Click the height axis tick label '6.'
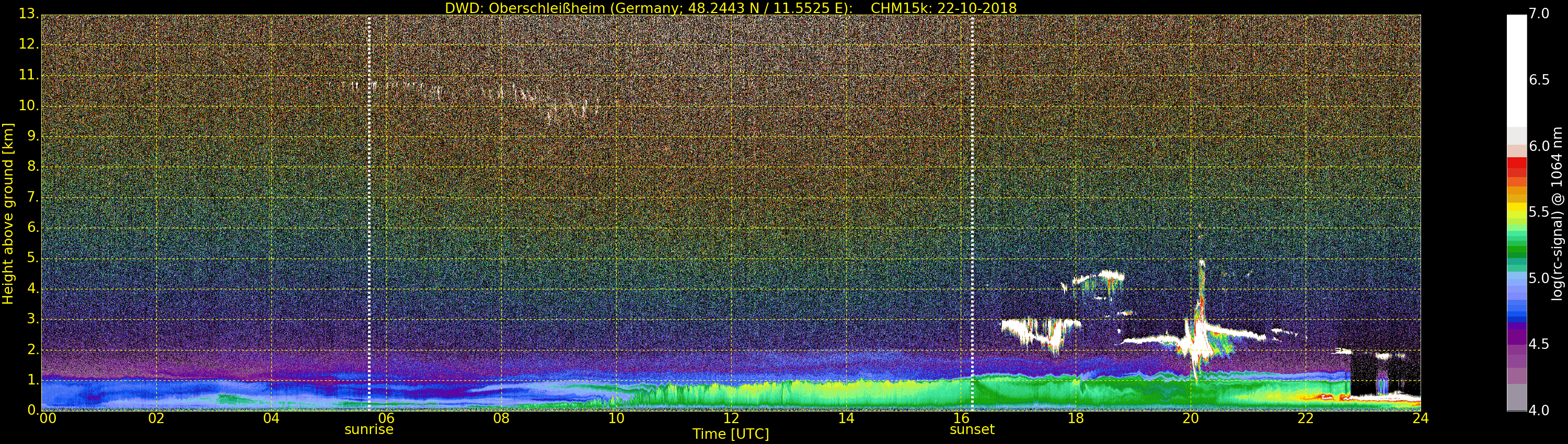Viewport: 1568px width, 444px height. [33, 227]
